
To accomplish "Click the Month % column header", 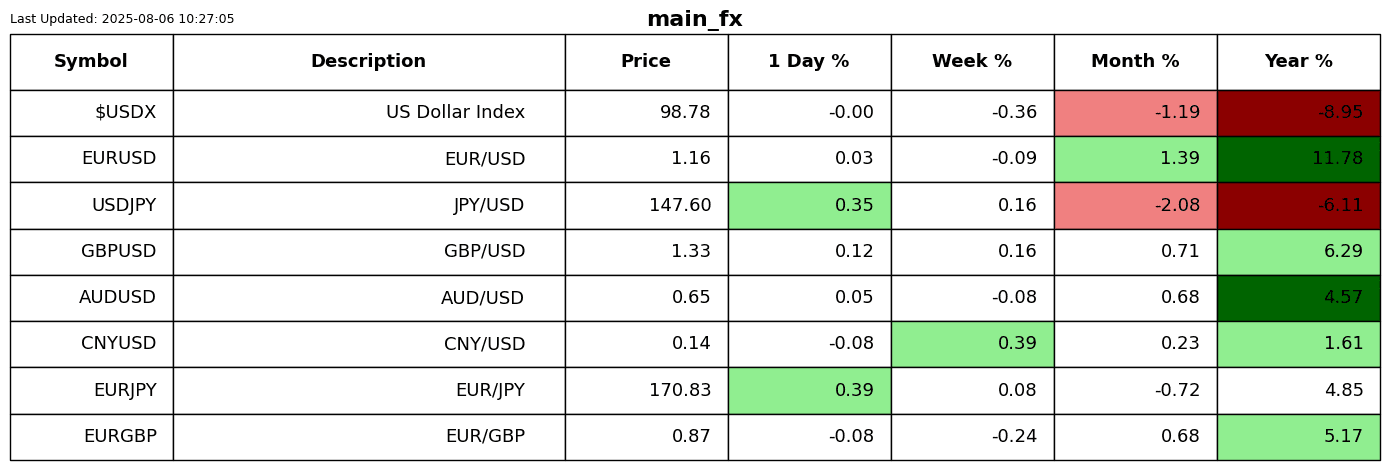I will point(1135,62).
